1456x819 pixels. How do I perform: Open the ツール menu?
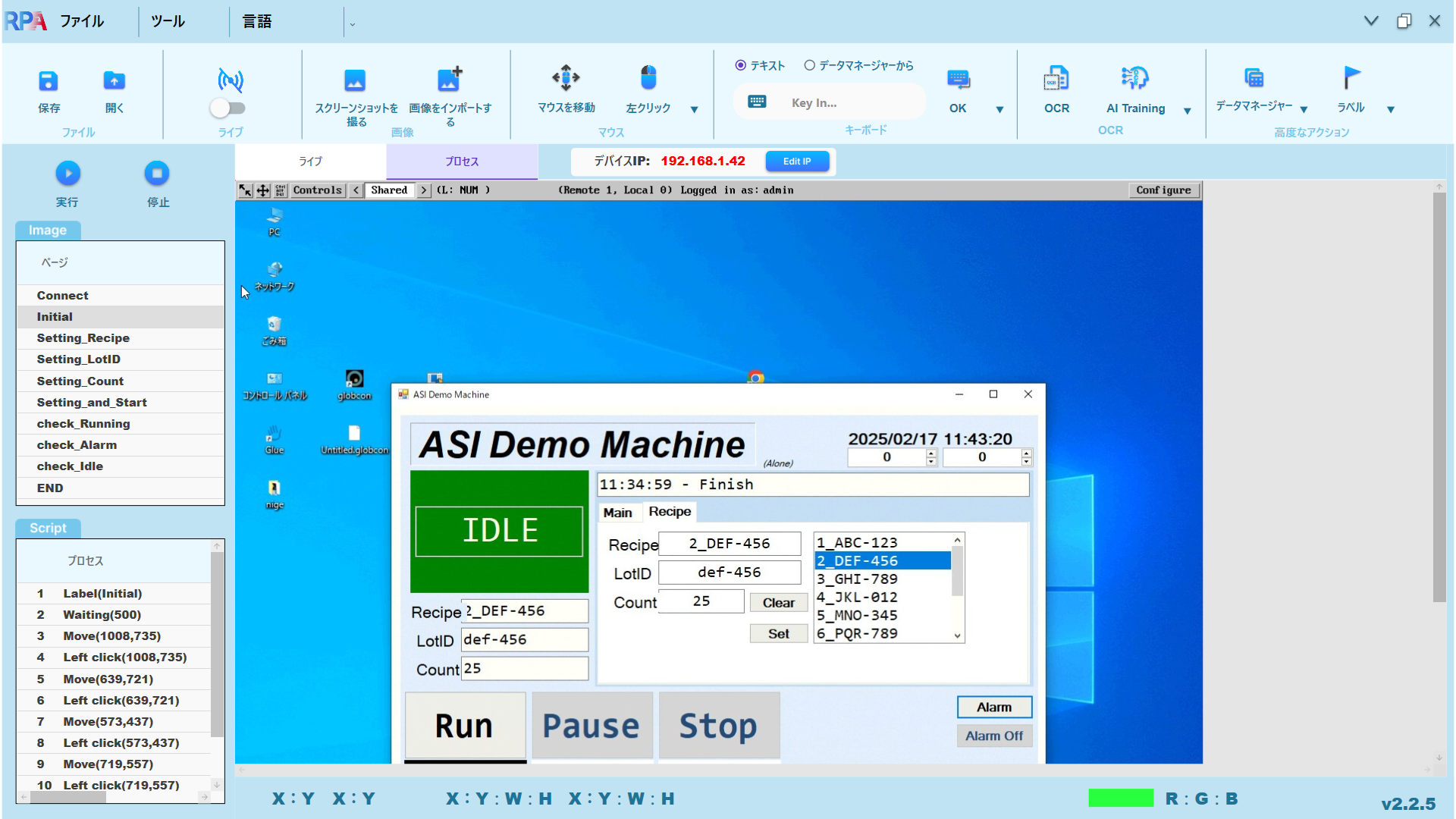point(168,21)
